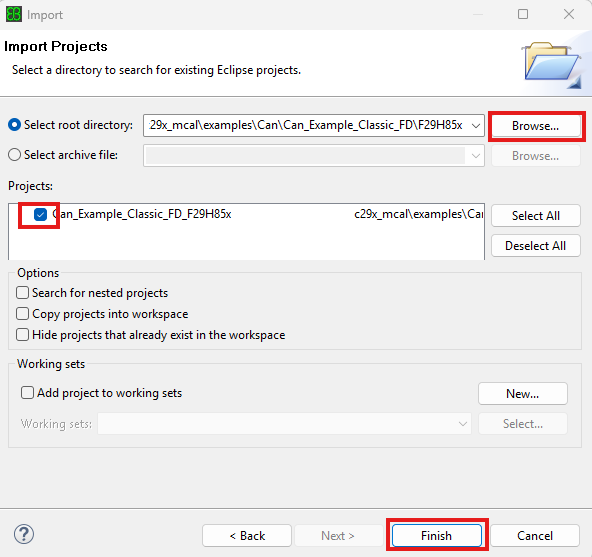Viewport: 592px width, 557px height.
Task: Uncheck Can_Example_Classic_FD_F29H85x project checkbox
Action: [40, 214]
